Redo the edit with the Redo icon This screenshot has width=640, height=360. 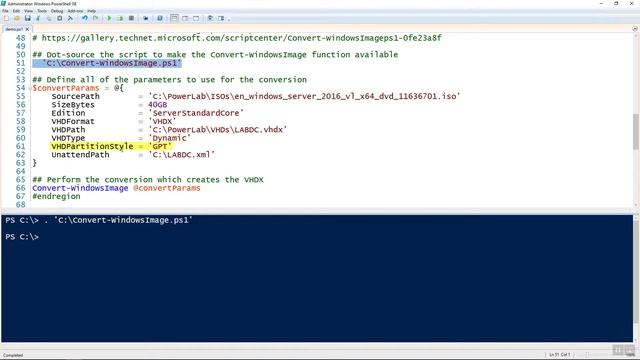pyautogui.click(x=96, y=18)
